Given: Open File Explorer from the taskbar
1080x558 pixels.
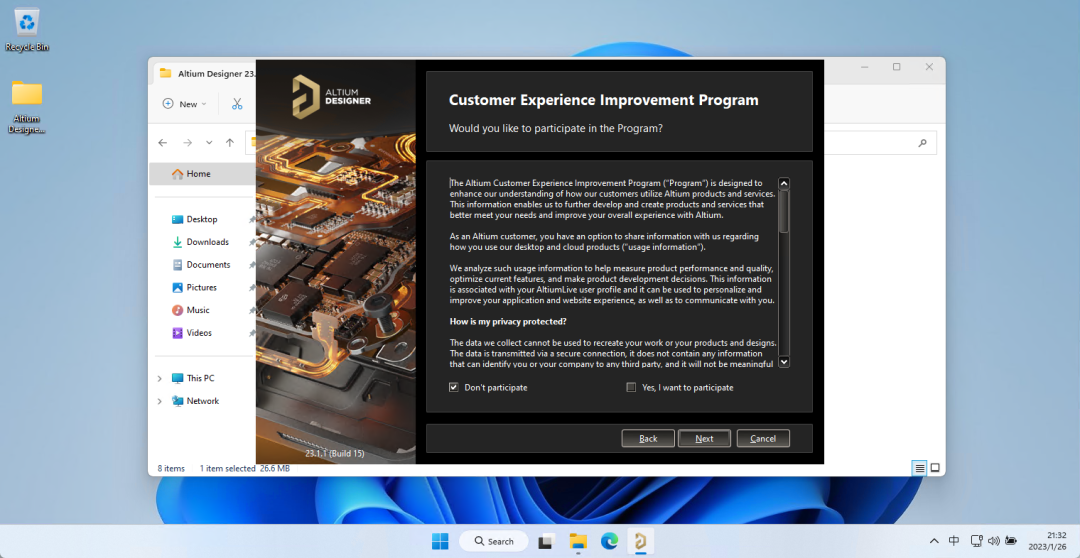Looking at the screenshot, I should [x=578, y=541].
